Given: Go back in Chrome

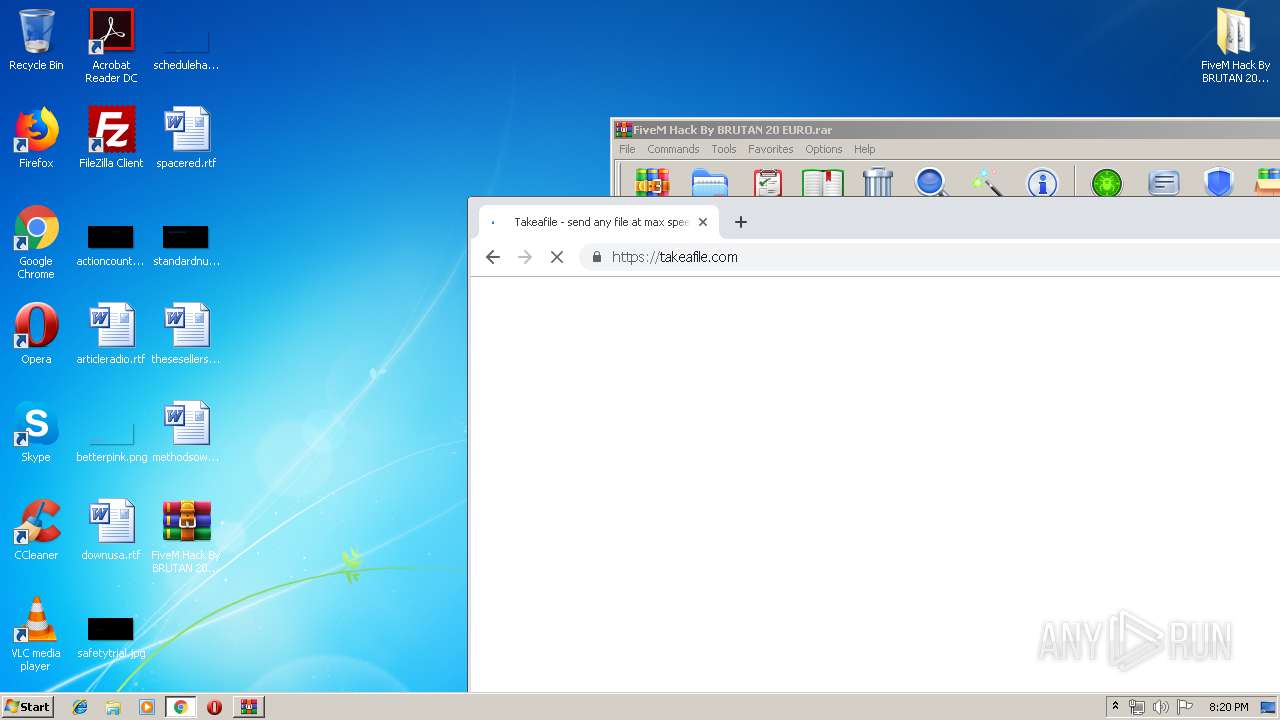Looking at the screenshot, I should 493,257.
